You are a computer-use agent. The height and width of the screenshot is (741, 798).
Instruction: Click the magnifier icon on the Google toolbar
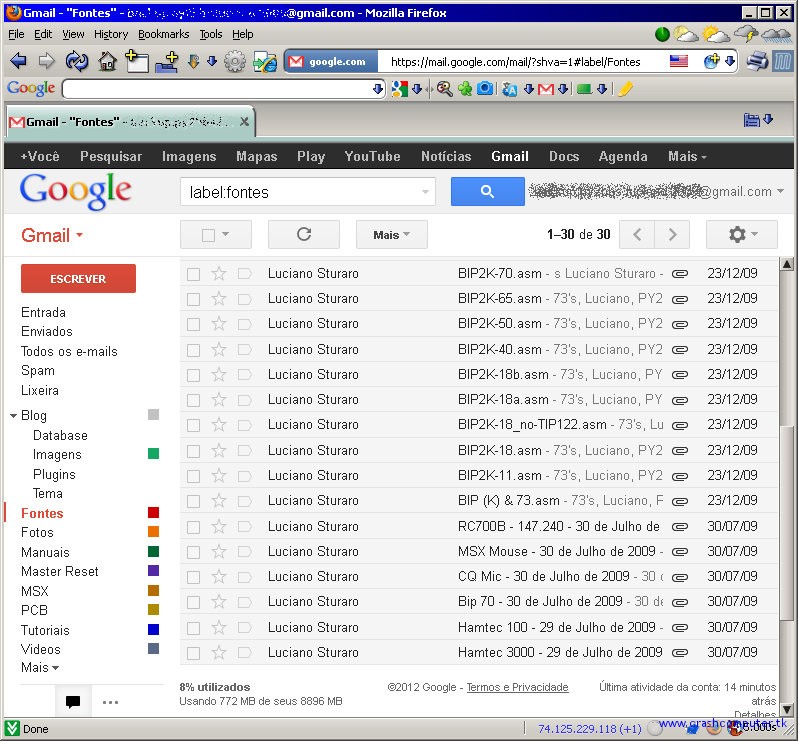444,89
